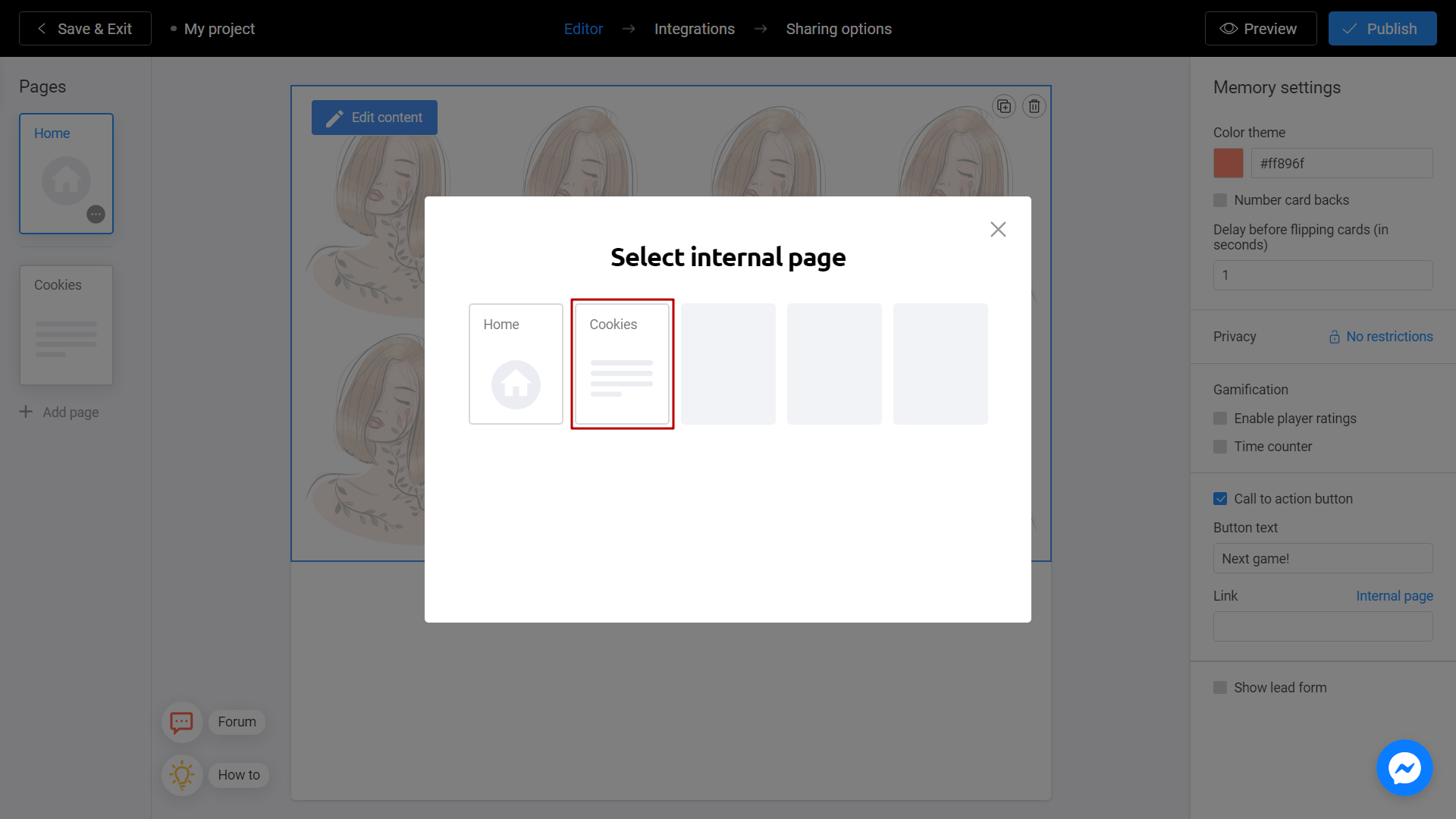Select the Cookies internal page

622,363
